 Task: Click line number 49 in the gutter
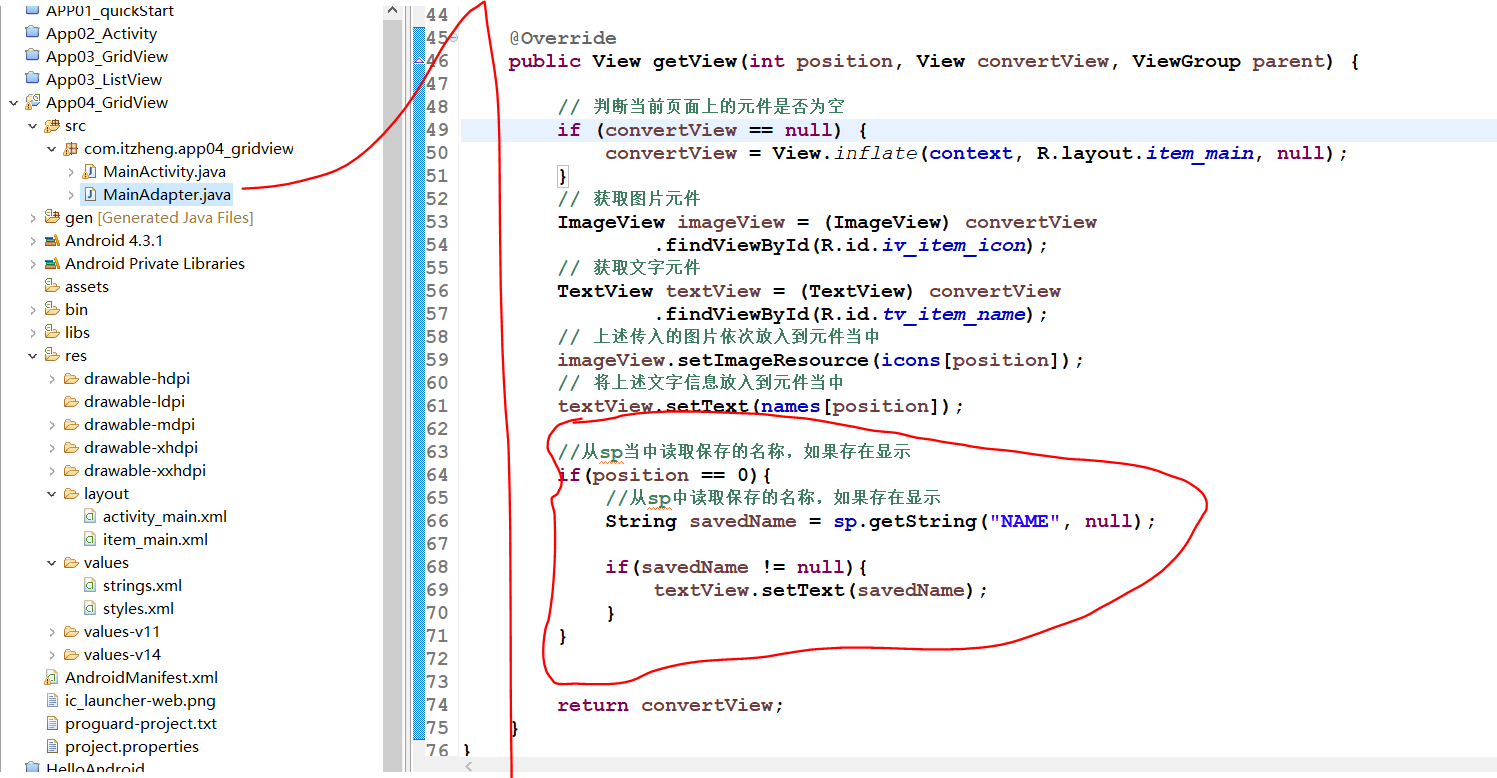437,130
